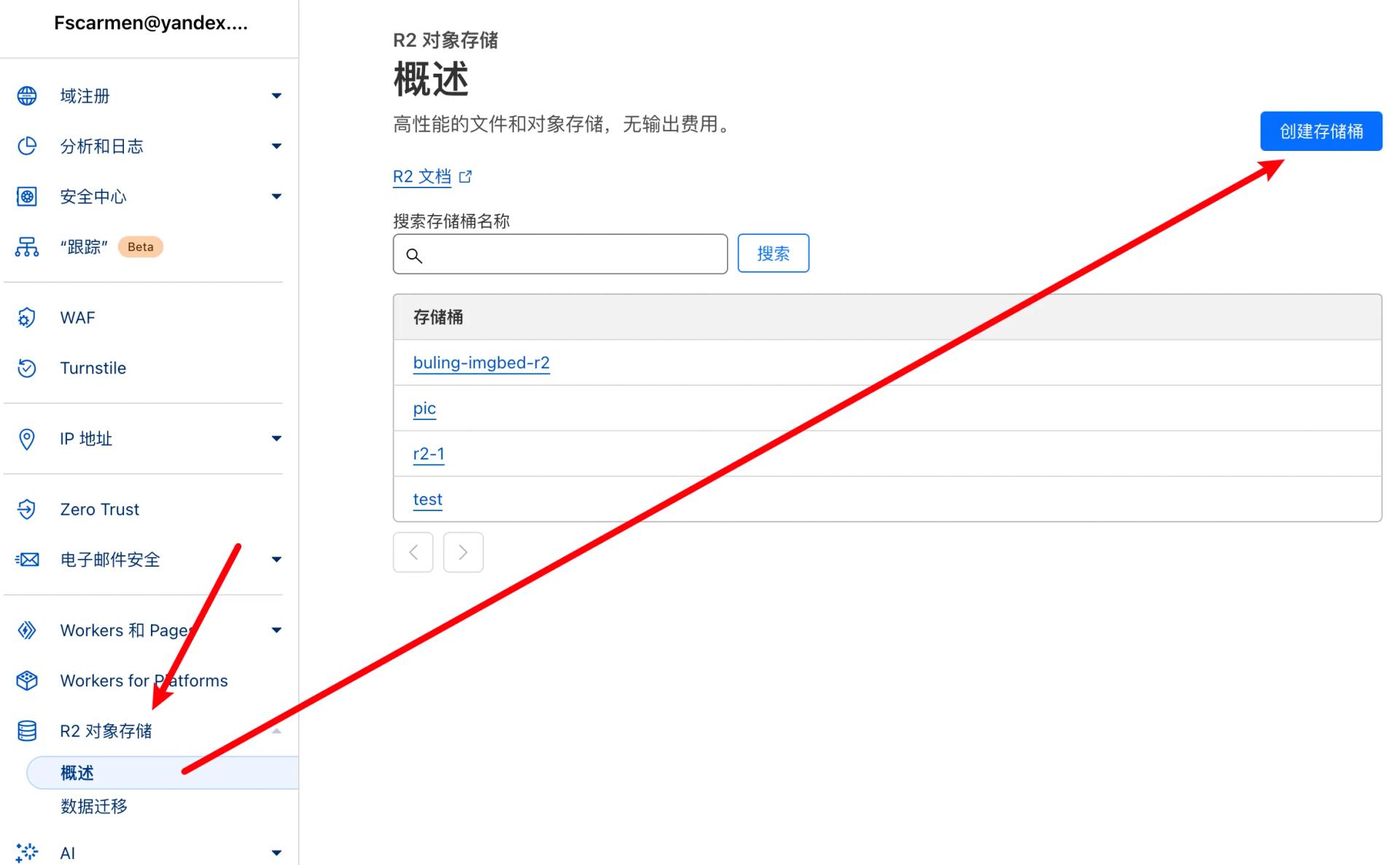Open the 分析和日志 menu item
The image size is (1400, 865).
tap(101, 146)
